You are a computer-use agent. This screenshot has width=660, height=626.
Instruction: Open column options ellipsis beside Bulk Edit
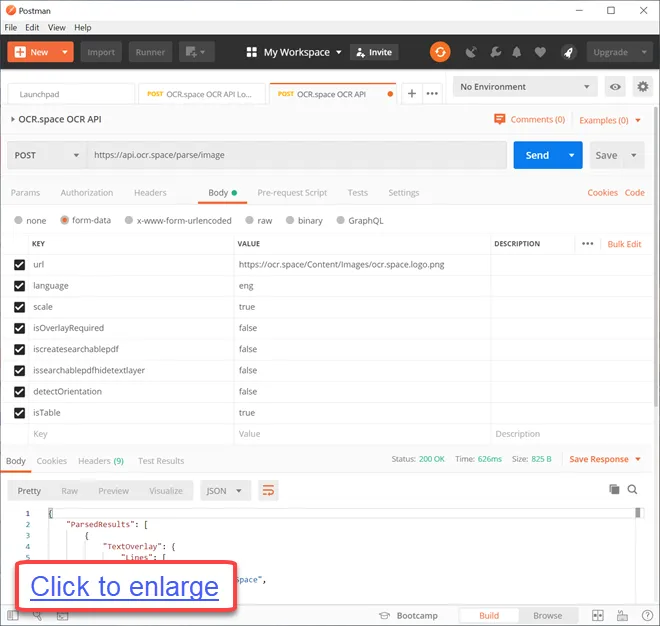(587, 244)
